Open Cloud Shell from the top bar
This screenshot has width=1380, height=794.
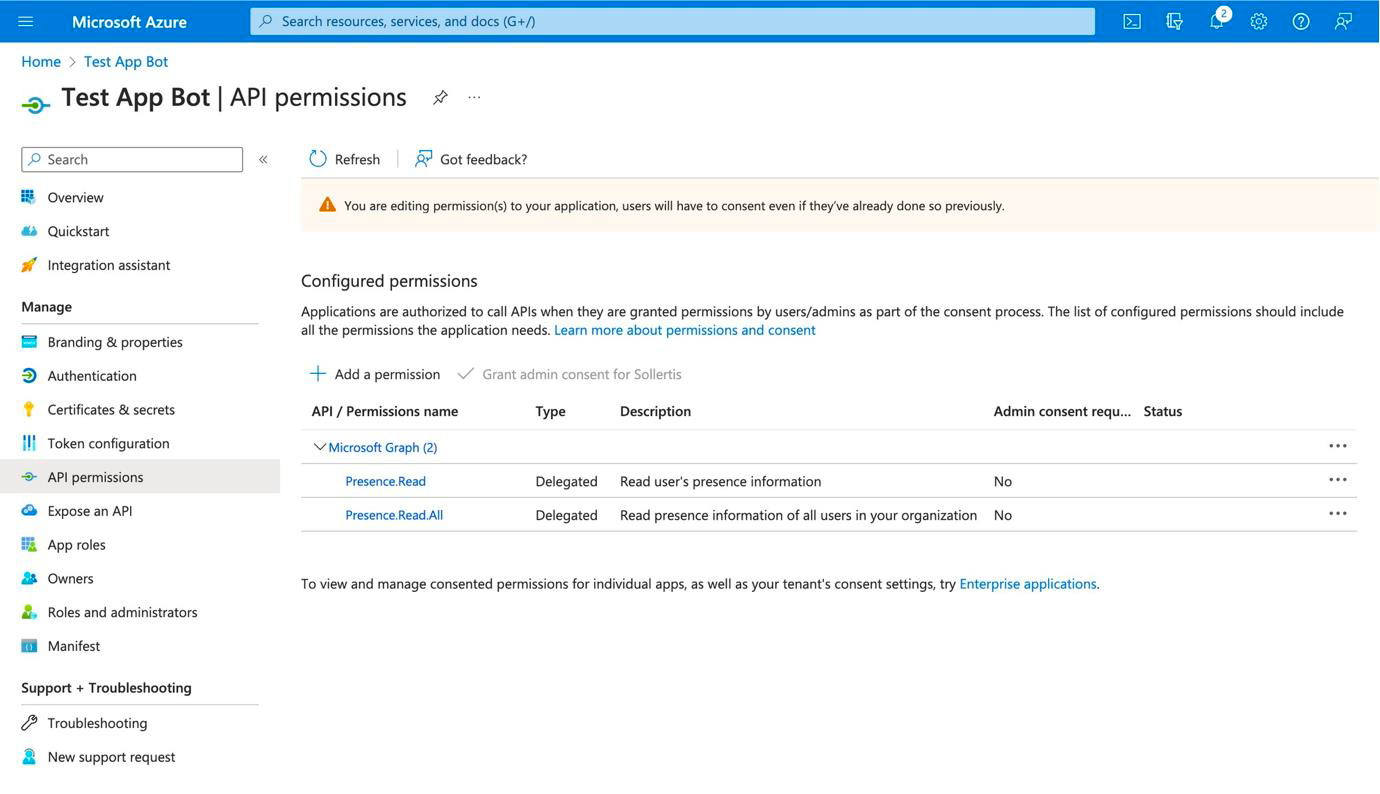click(x=1132, y=21)
